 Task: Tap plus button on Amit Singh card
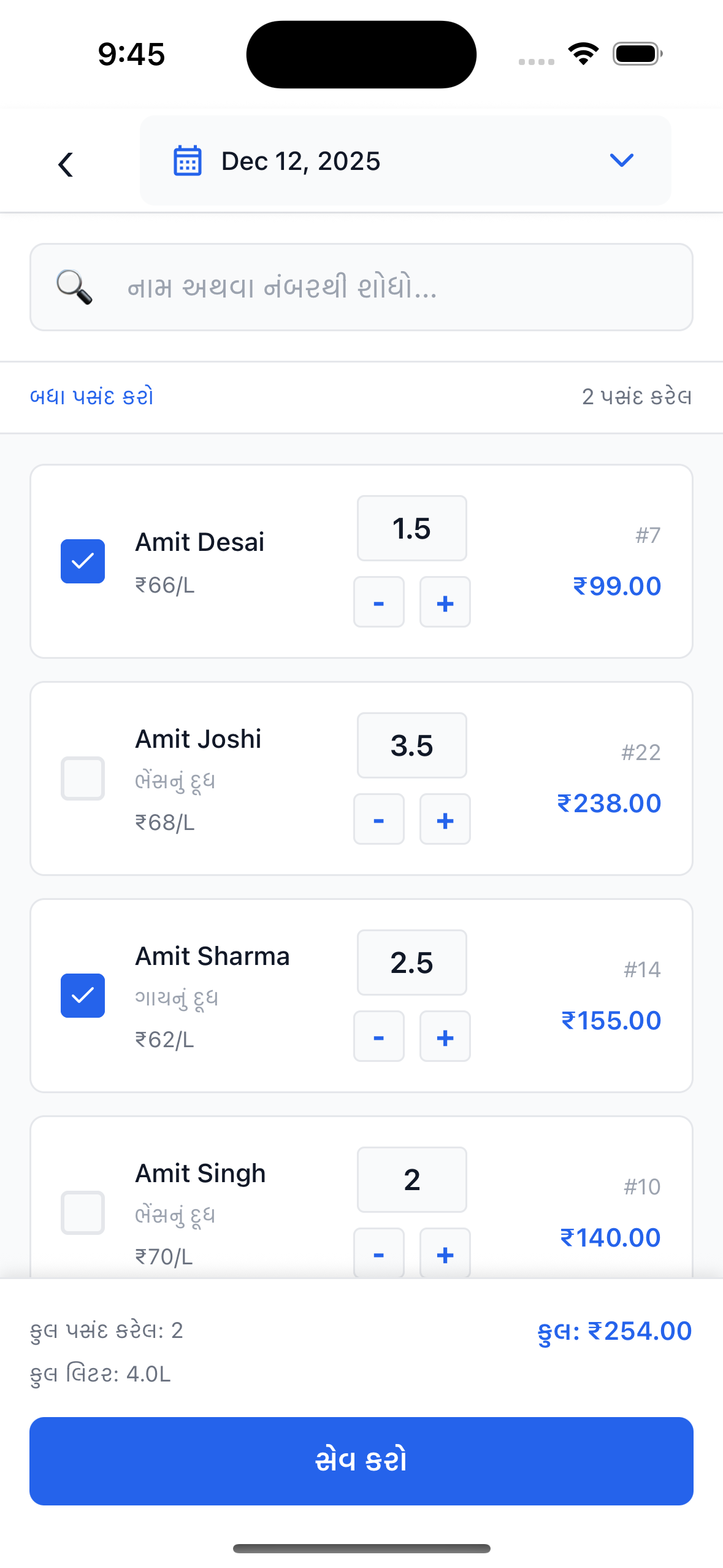[x=445, y=1253]
